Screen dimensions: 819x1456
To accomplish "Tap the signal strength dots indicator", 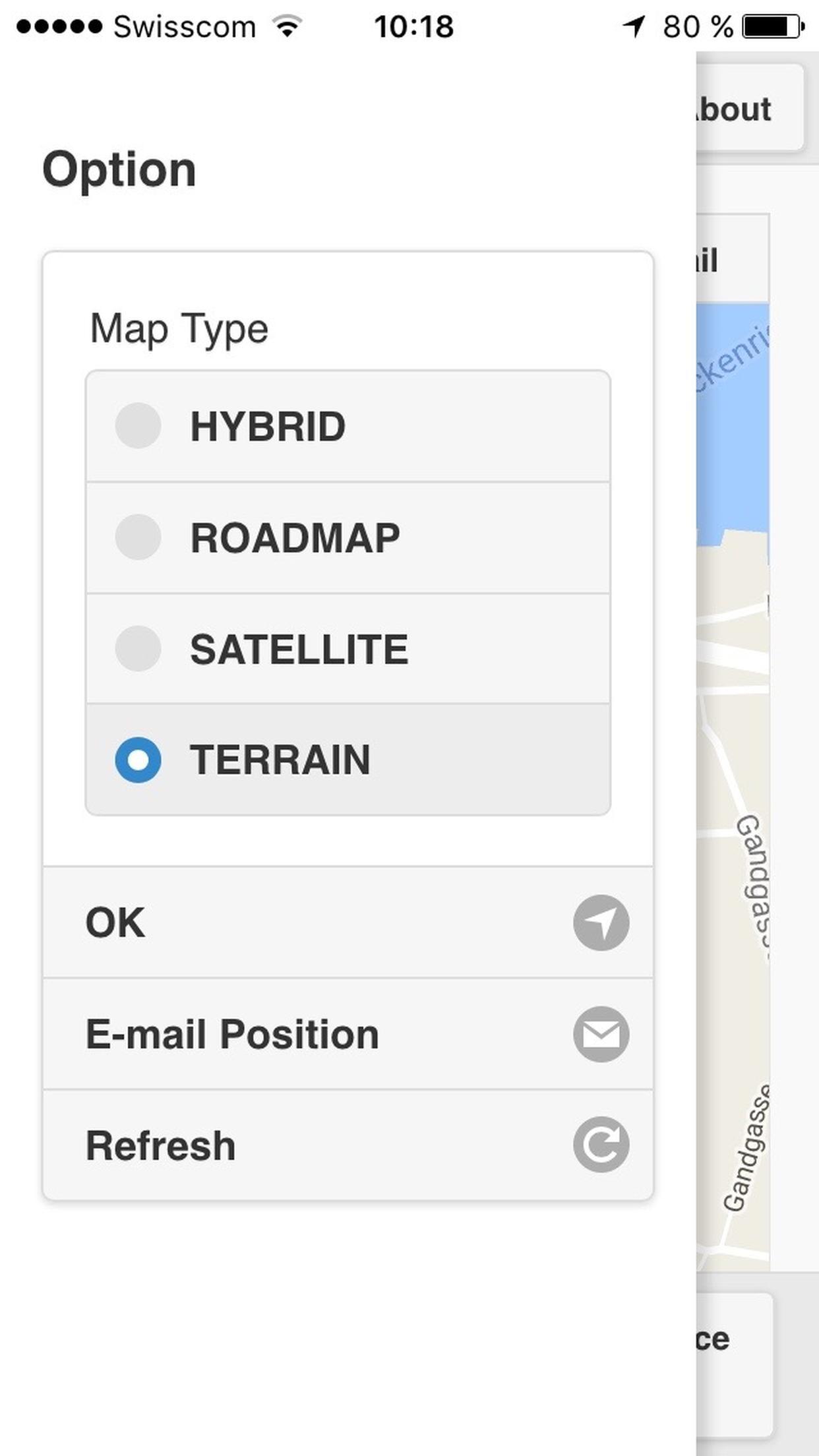I will [59, 27].
